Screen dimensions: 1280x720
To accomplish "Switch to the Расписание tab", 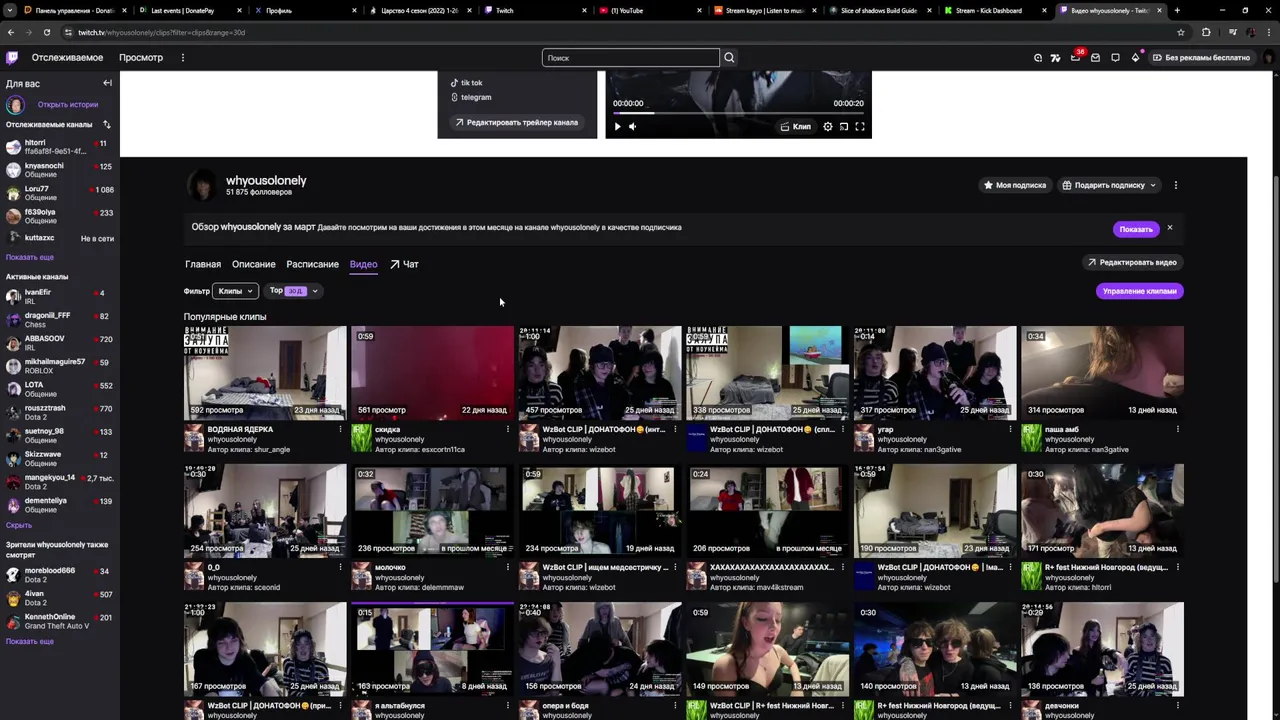I will [x=312, y=264].
